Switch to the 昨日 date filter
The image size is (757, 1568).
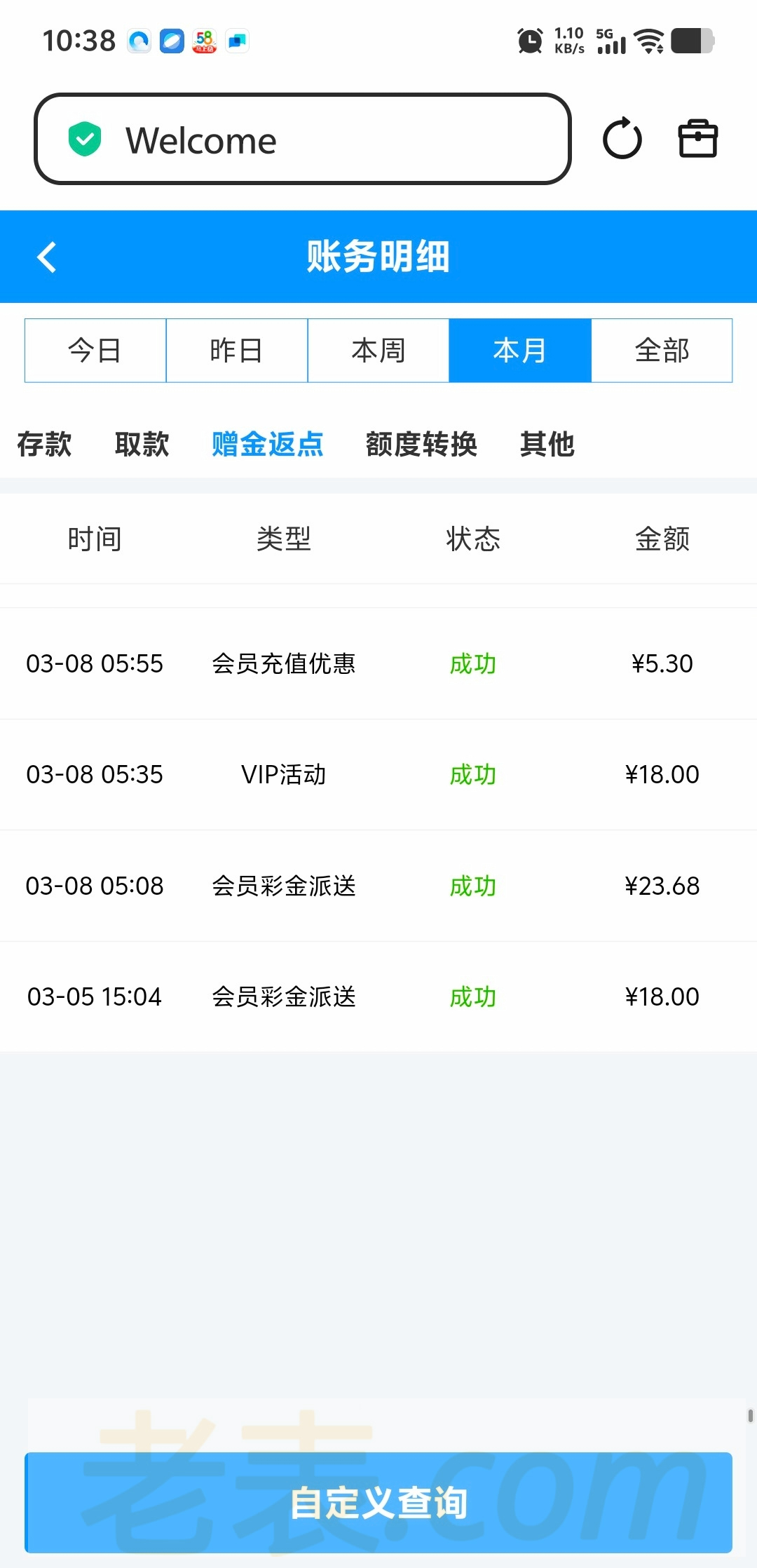(x=237, y=351)
